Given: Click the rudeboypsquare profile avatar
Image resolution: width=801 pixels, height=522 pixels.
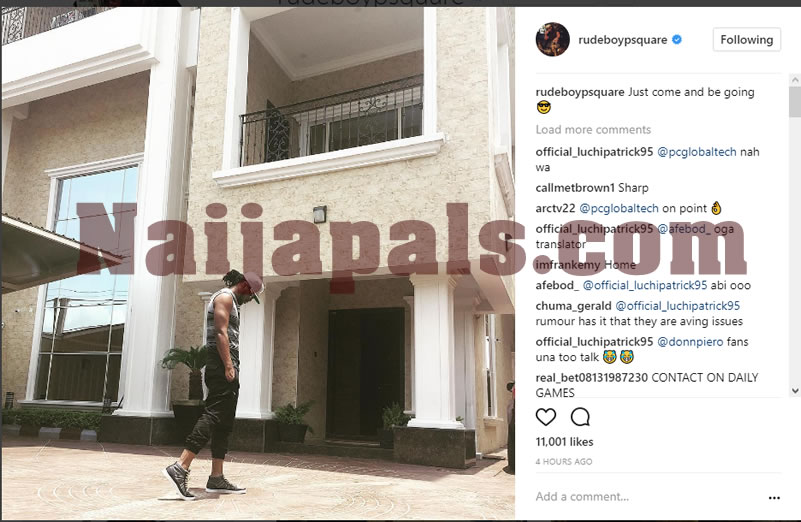Looking at the screenshot, I should pyautogui.click(x=553, y=39).
